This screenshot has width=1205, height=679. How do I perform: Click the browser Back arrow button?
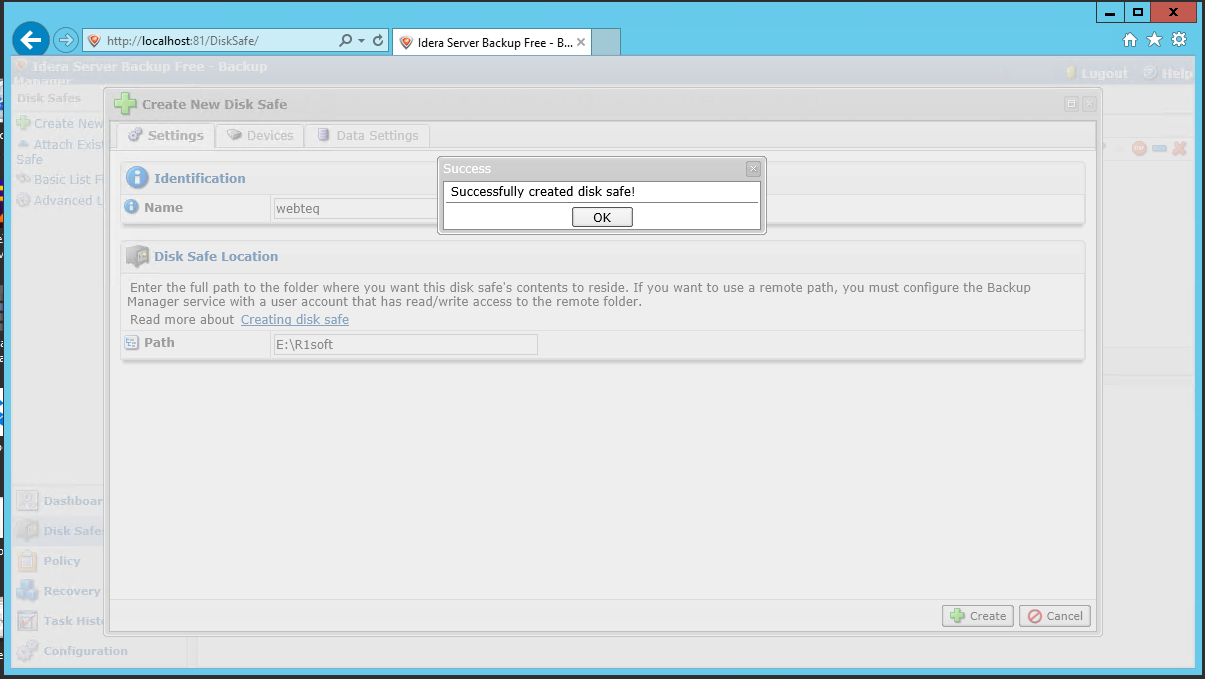tap(31, 40)
